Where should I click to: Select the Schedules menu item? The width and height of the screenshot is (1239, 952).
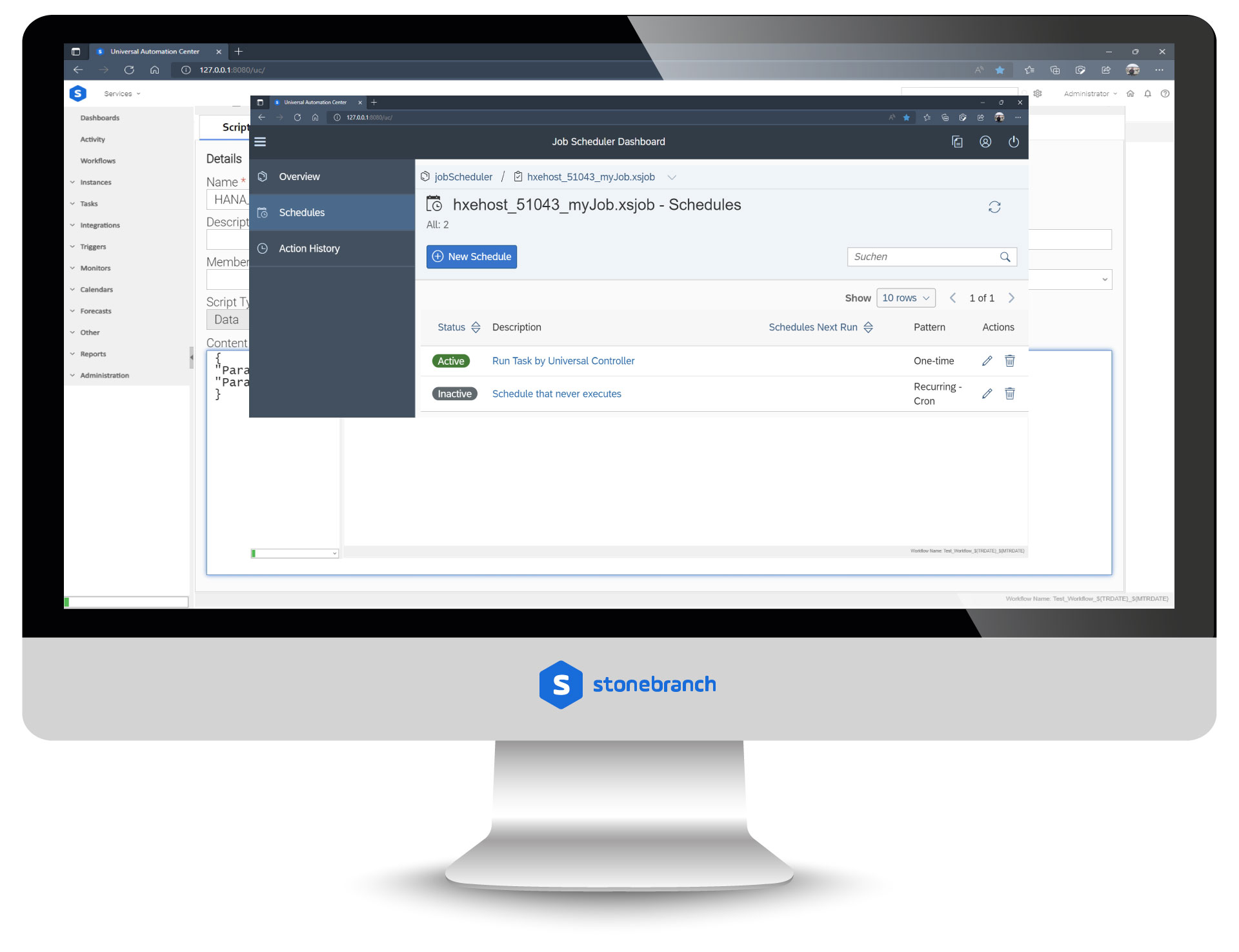coord(302,212)
